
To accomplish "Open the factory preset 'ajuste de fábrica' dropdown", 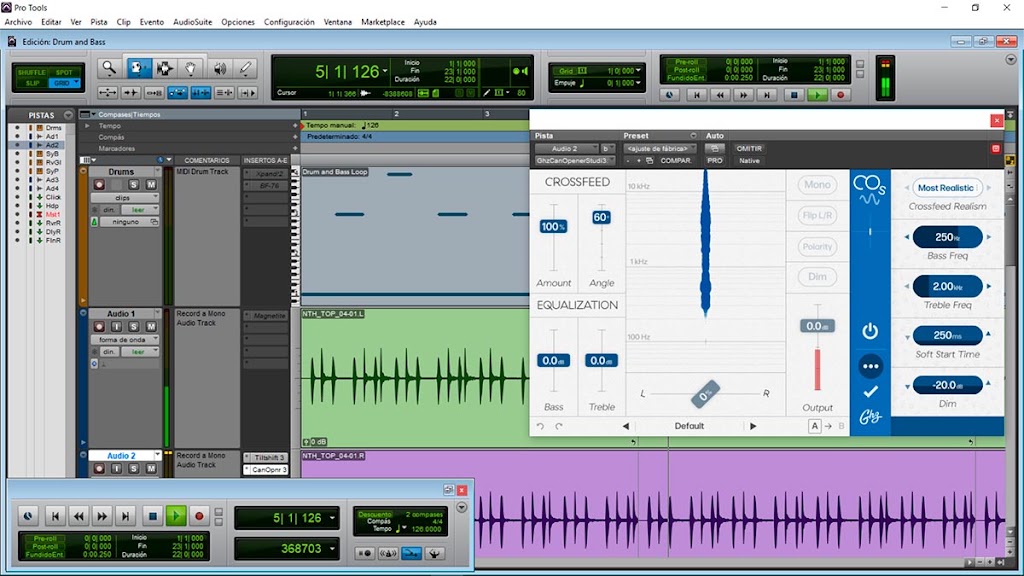I will tap(660, 149).
